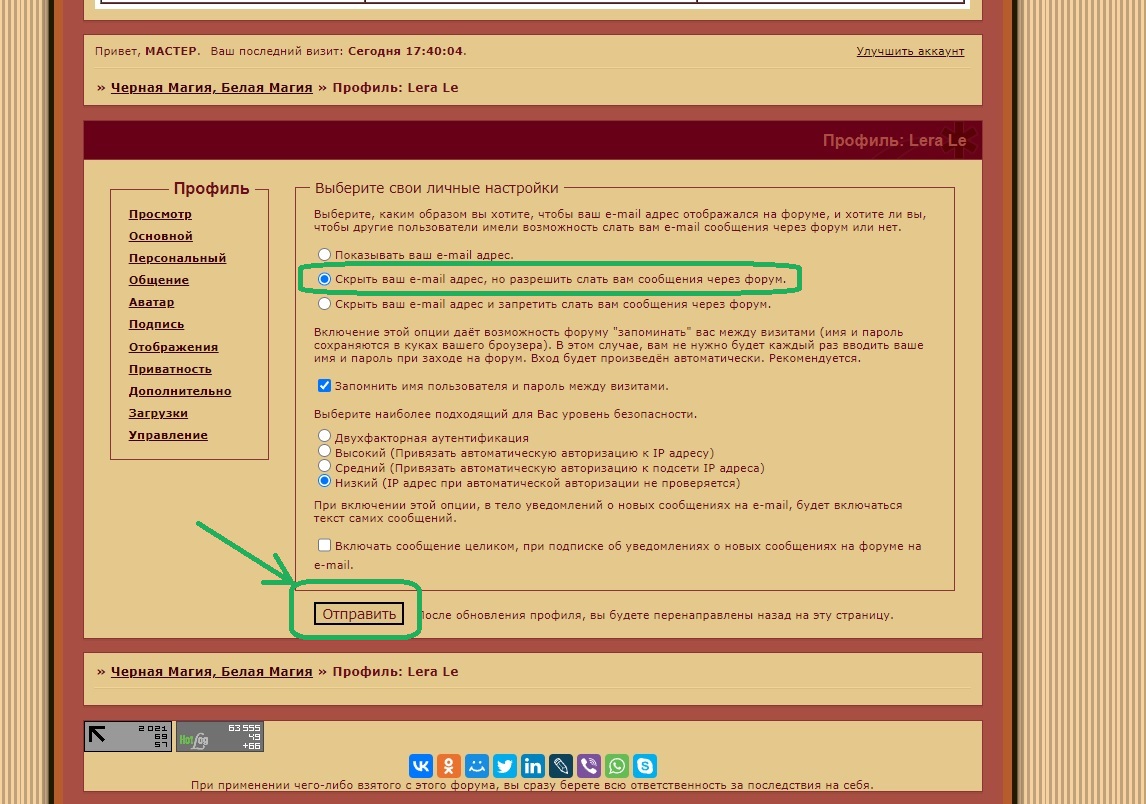The height and width of the screenshot is (804, 1146).
Task: Click 'Сегодня 17:40:04' last visit text
Action: 406,51
